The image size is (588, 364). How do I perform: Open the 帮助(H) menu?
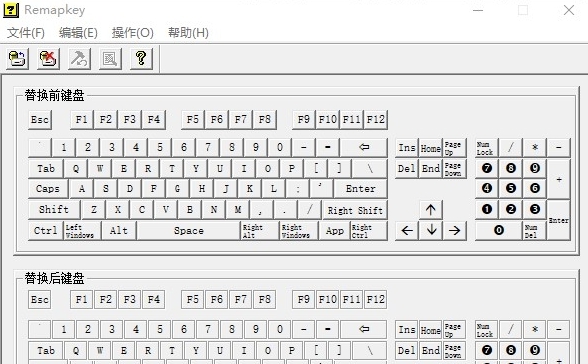[188, 33]
